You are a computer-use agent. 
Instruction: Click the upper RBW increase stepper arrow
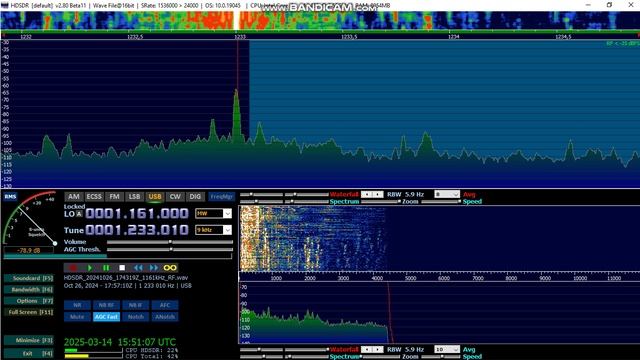378,194
